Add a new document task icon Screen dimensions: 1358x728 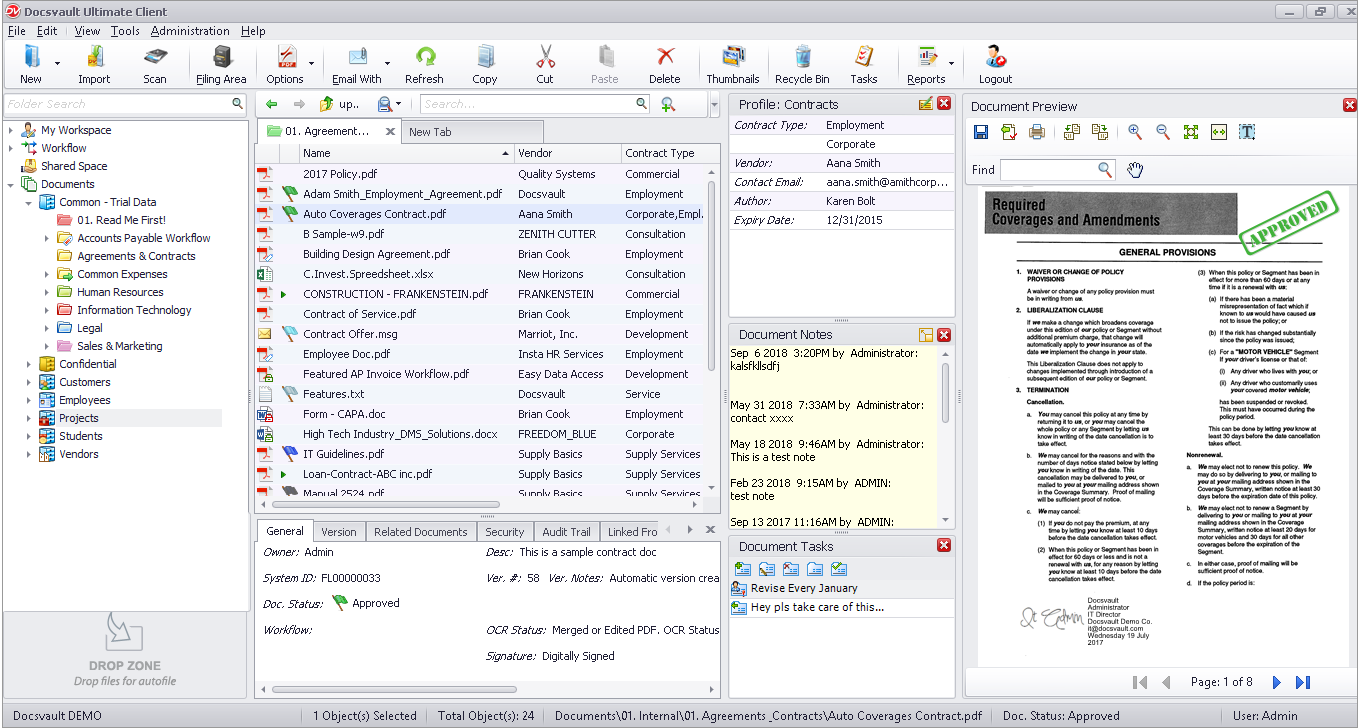coord(742,569)
